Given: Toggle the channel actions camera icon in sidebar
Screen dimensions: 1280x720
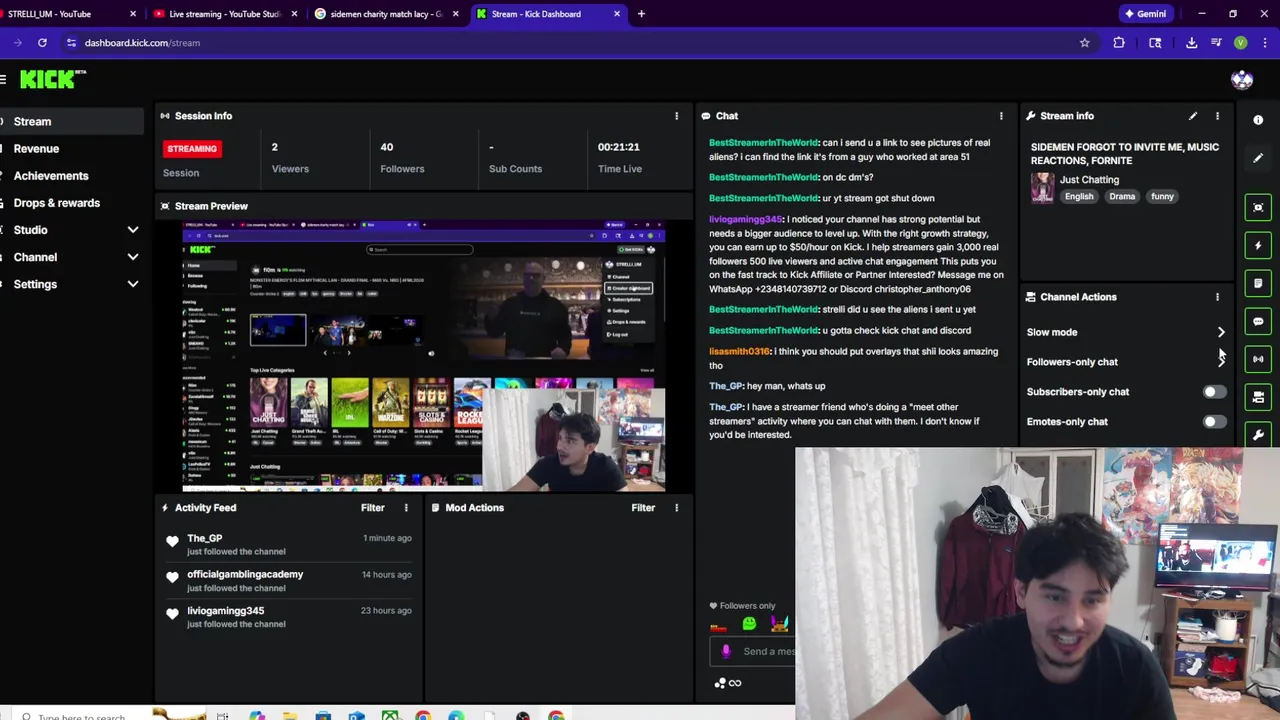Looking at the screenshot, I should 1258,397.
